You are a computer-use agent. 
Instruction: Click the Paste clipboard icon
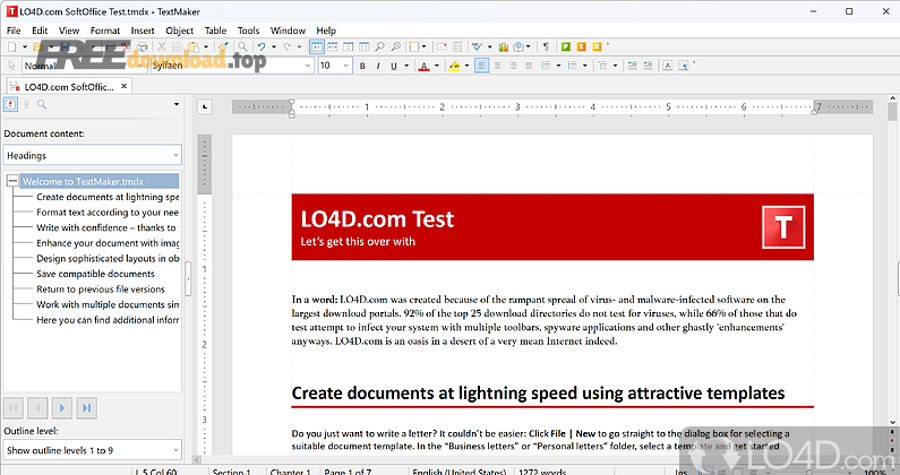tap(194, 47)
